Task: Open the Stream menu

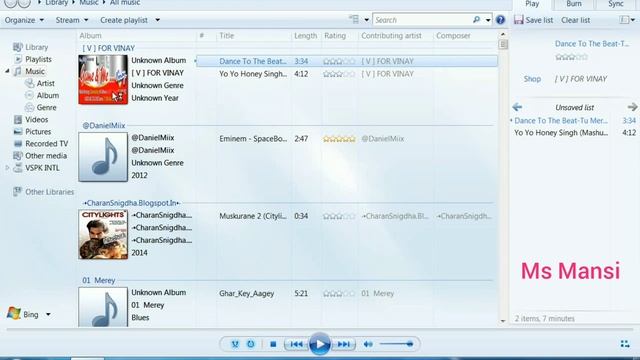Action: [x=72, y=20]
